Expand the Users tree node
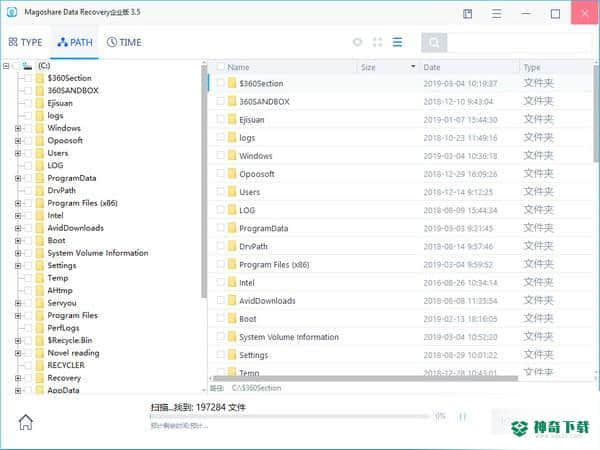 point(18,153)
